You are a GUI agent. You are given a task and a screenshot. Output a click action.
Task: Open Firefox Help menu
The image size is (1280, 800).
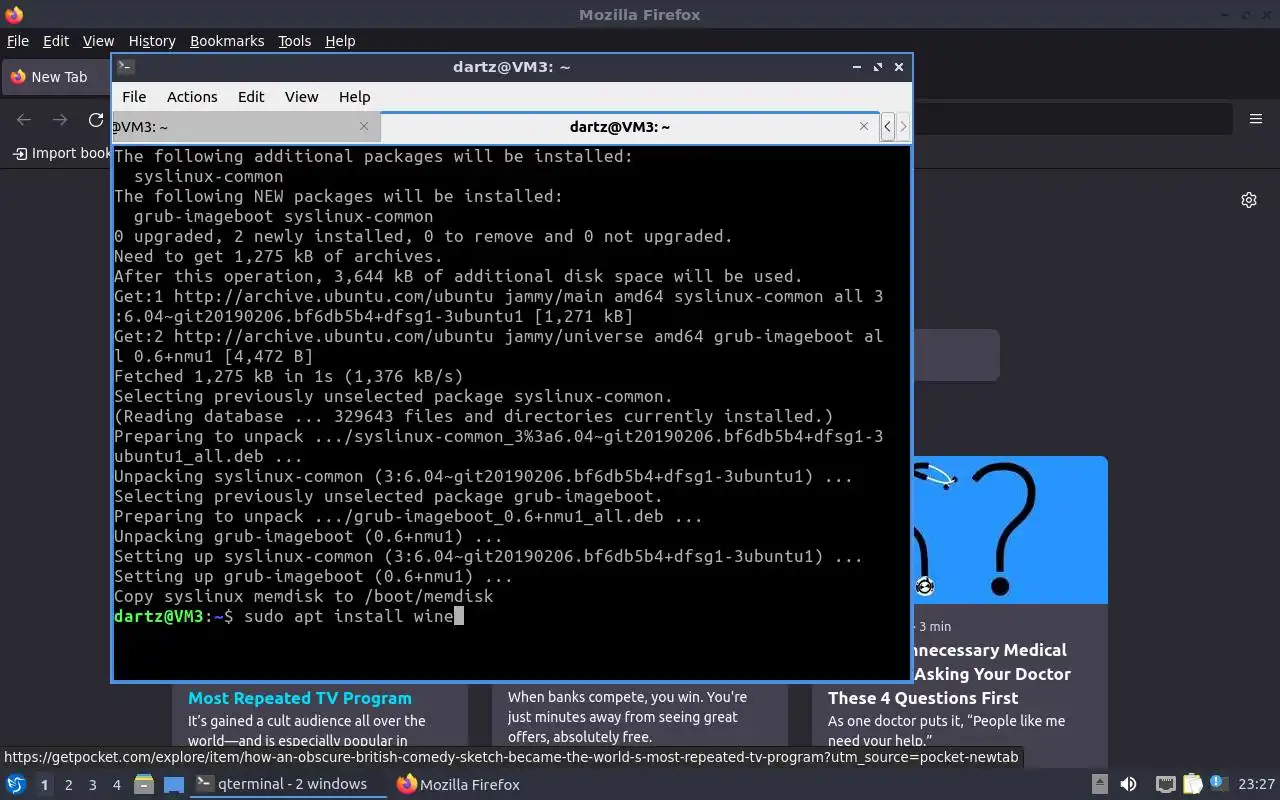(x=340, y=41)
